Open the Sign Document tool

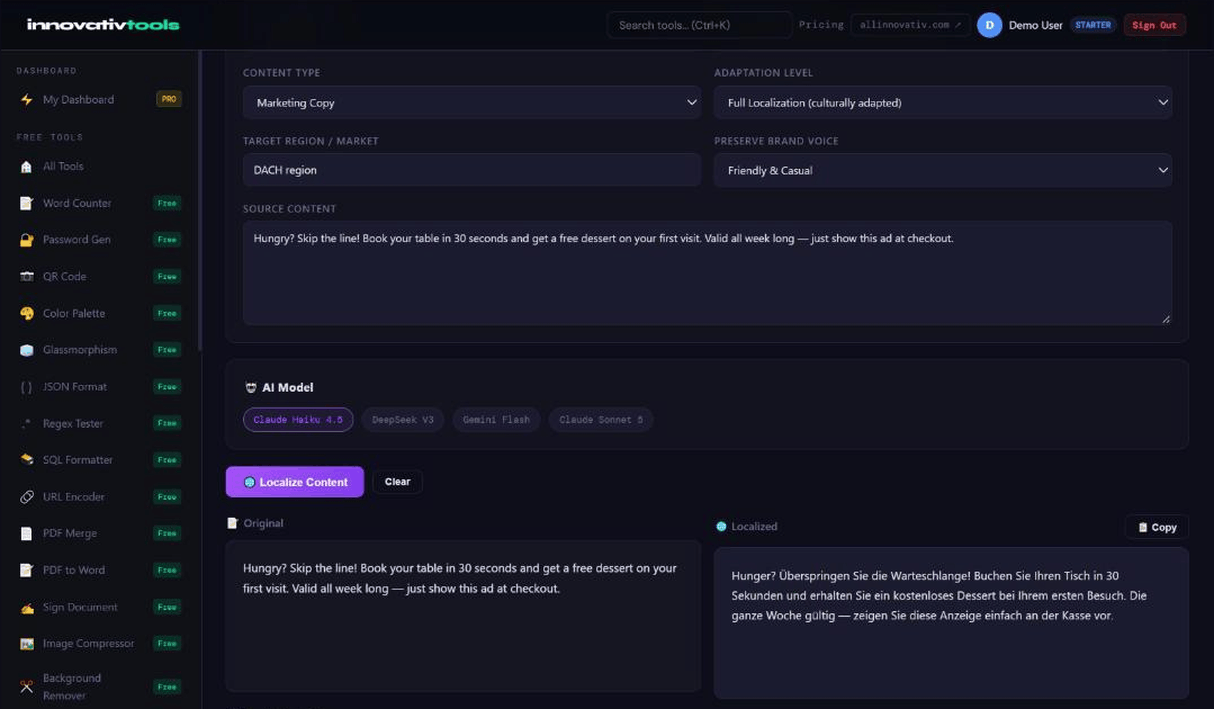coord(100,607)
